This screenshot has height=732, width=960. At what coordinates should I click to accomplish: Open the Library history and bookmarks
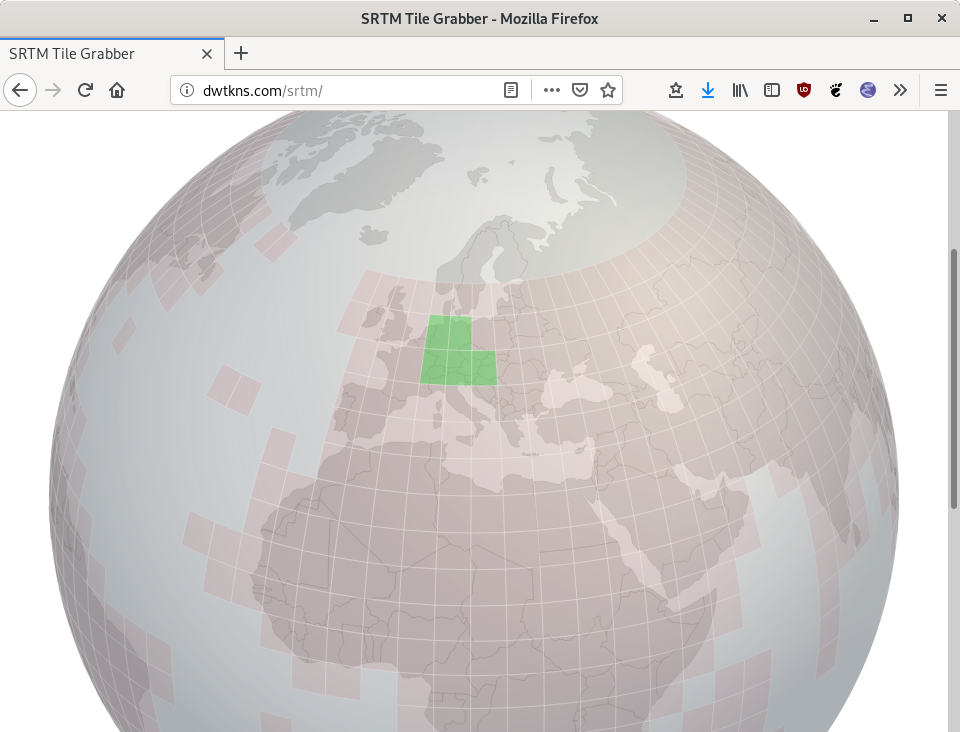click(x=740, y=91)
